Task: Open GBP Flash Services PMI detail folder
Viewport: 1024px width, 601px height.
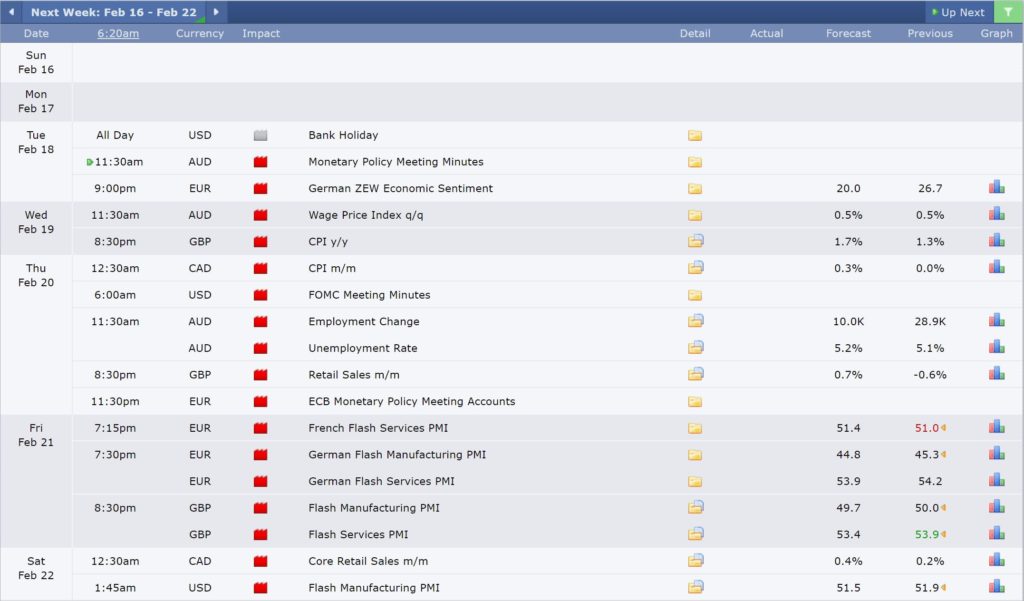Action: click(x=696, y=534)
